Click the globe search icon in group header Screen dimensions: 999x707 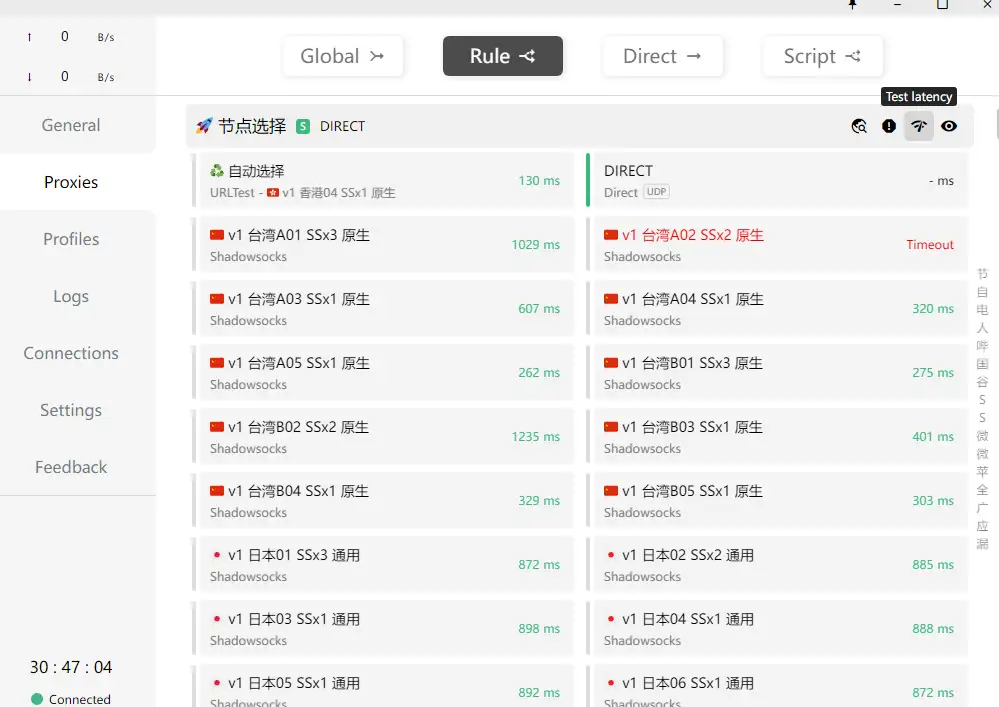859,126
